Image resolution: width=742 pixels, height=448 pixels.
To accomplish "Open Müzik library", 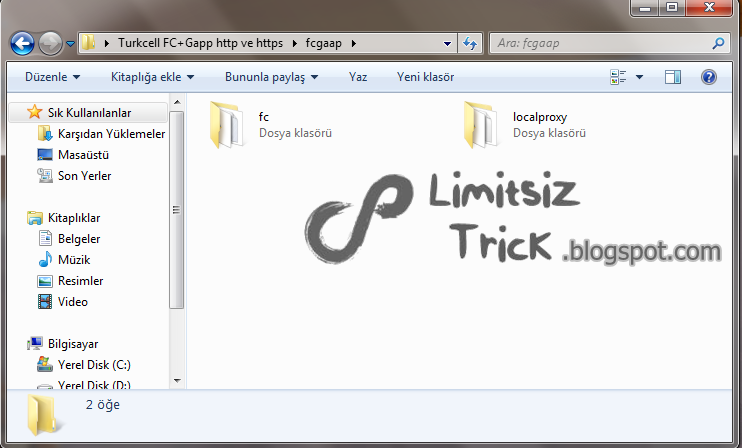I will click(x=74, y=260).
